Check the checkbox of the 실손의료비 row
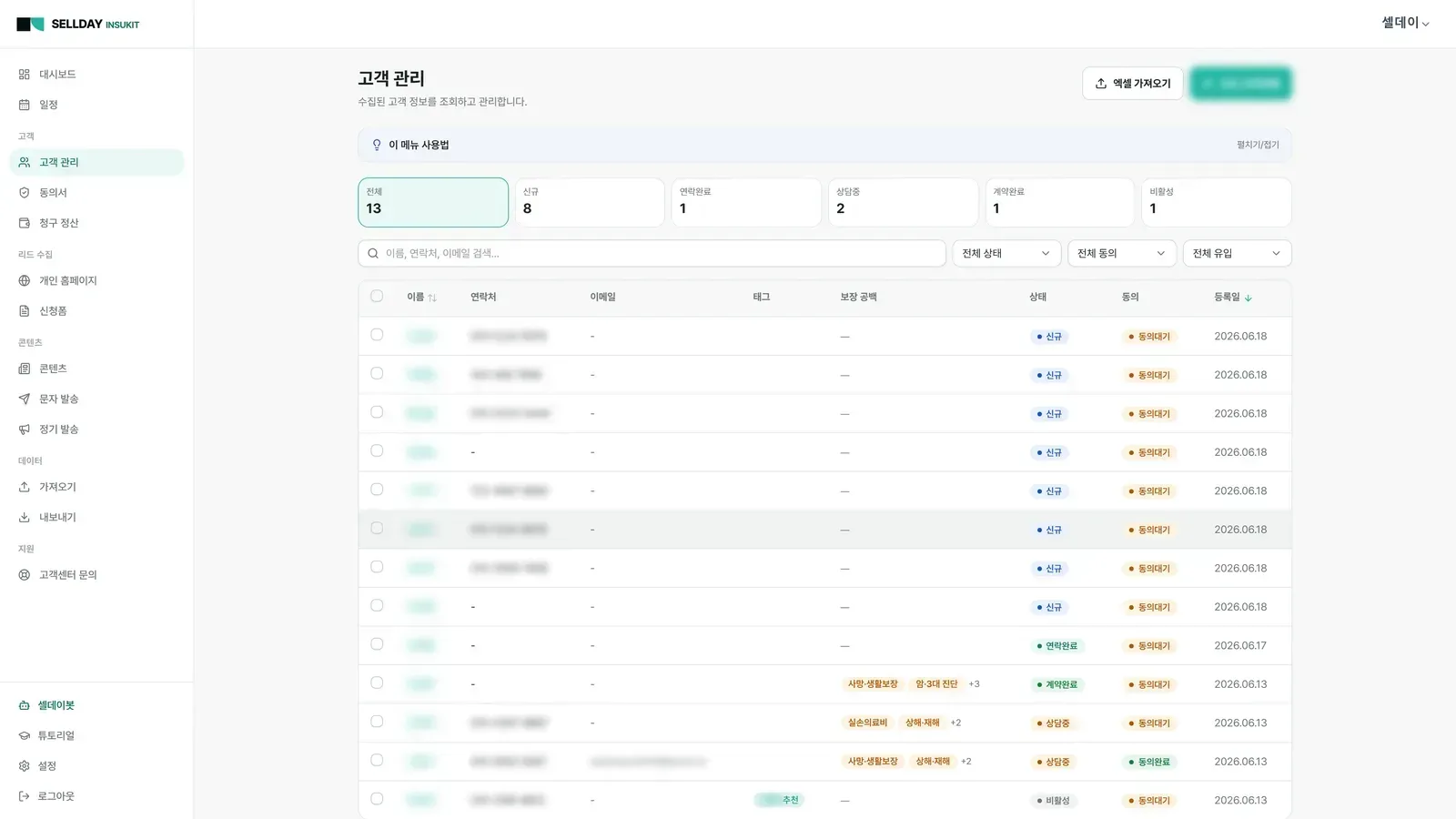The width and height of the screenshot is (1456, 819). [377, 722]
